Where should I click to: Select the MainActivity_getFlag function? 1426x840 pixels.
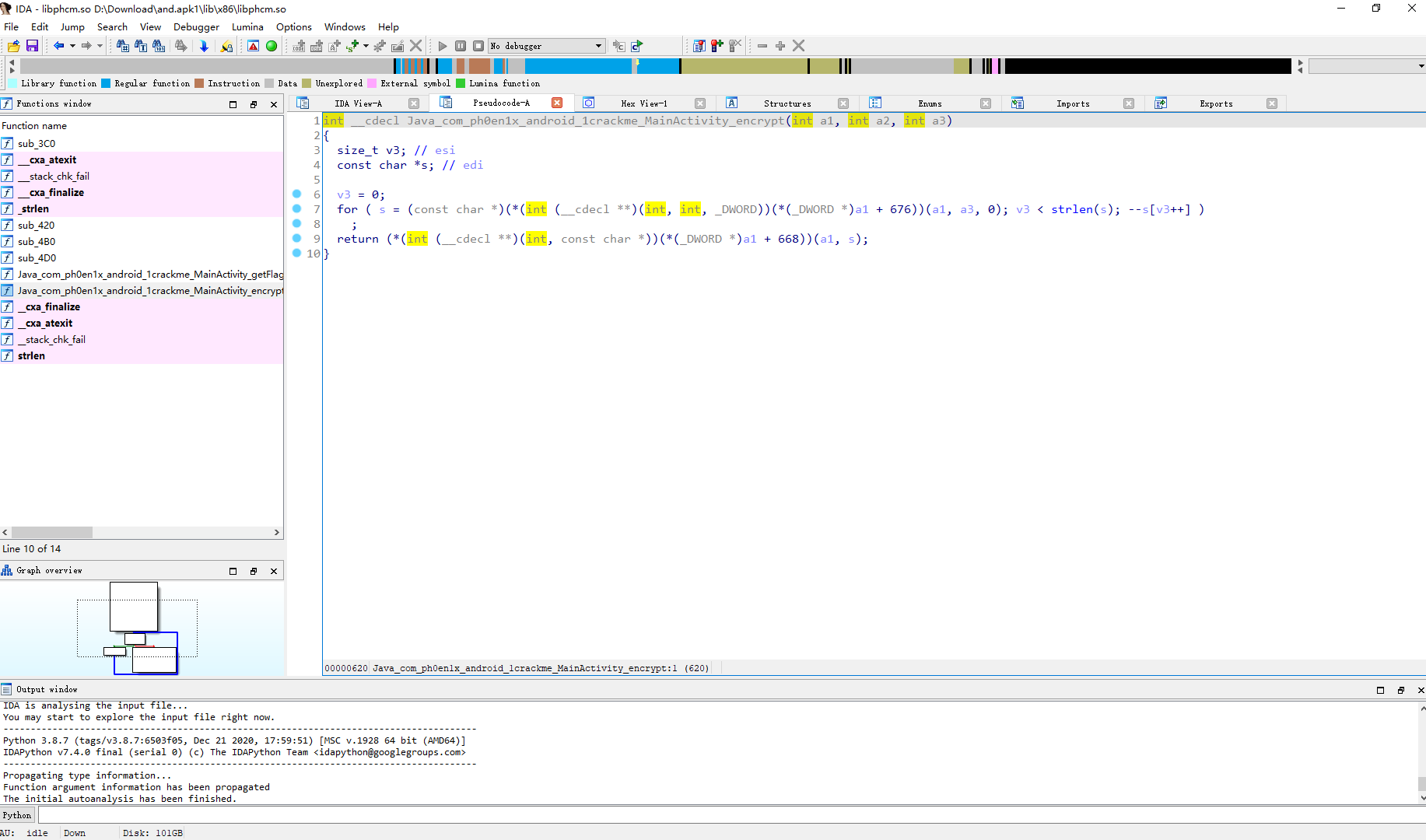[x=142, y=274]
